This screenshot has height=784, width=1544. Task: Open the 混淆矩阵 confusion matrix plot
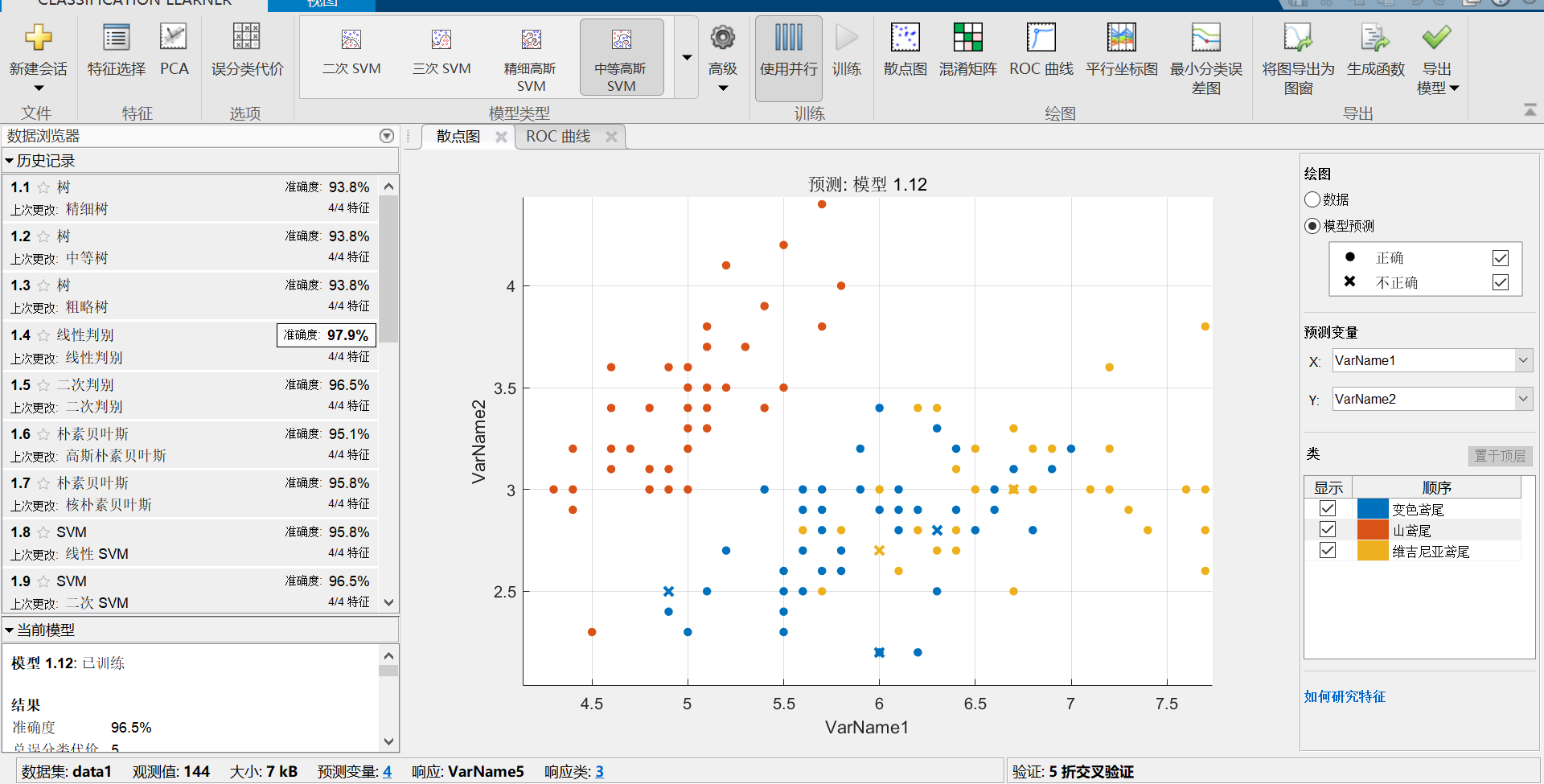click(968, 50)
